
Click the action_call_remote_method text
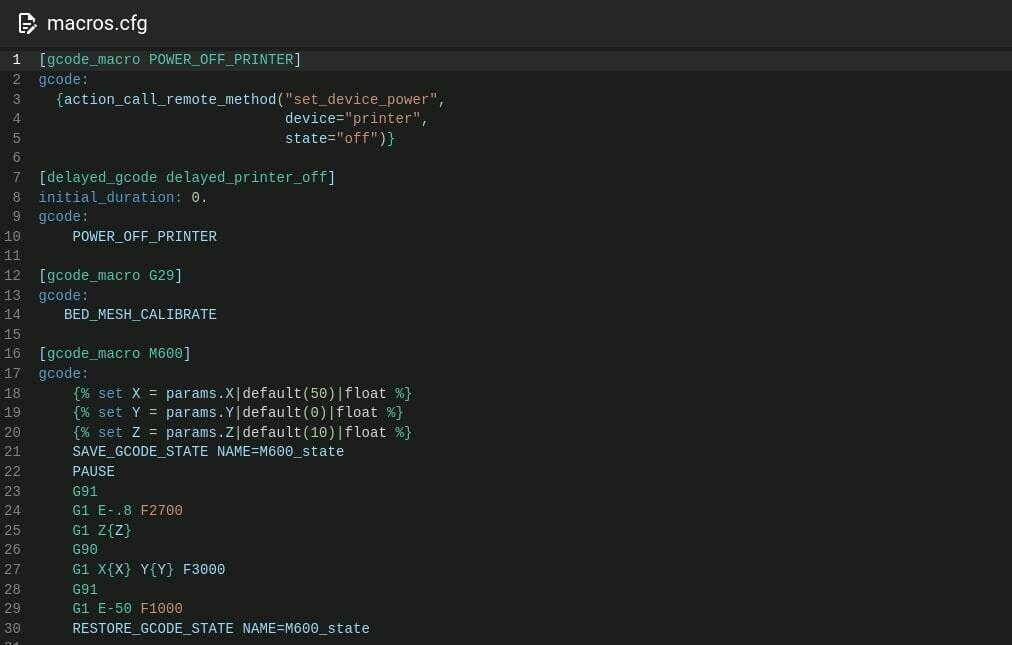pyautogui.click(x=170, y=99)
